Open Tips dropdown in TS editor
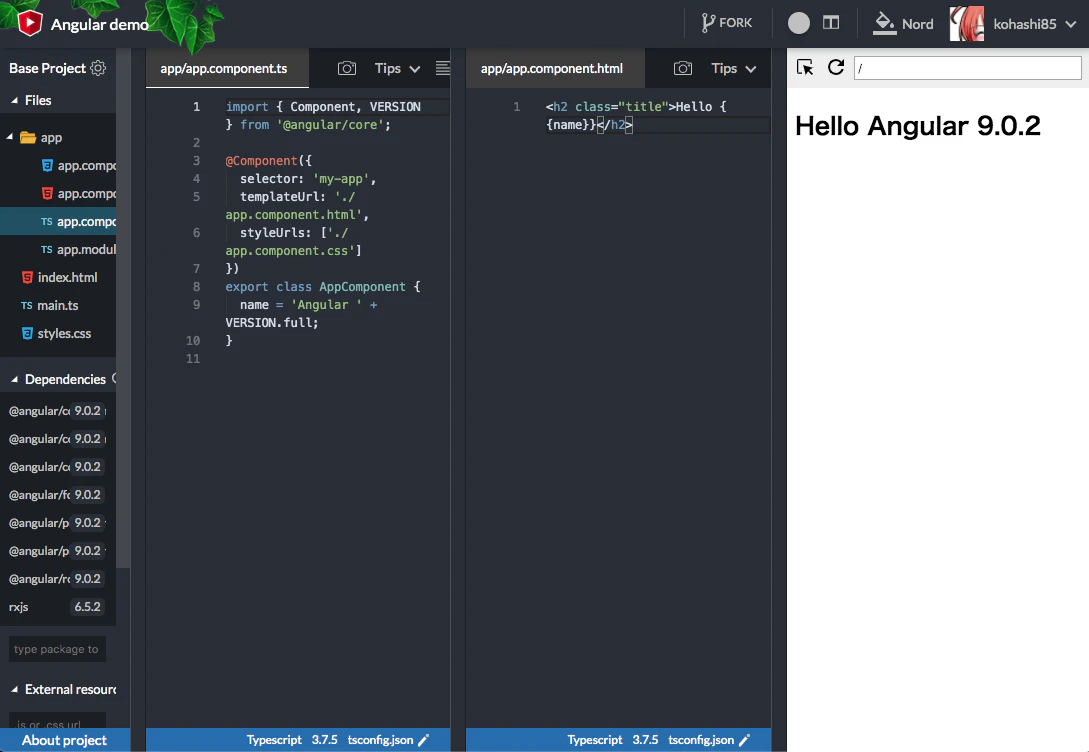This screenshot has height=752, width=1089. (x=397, y=68)
